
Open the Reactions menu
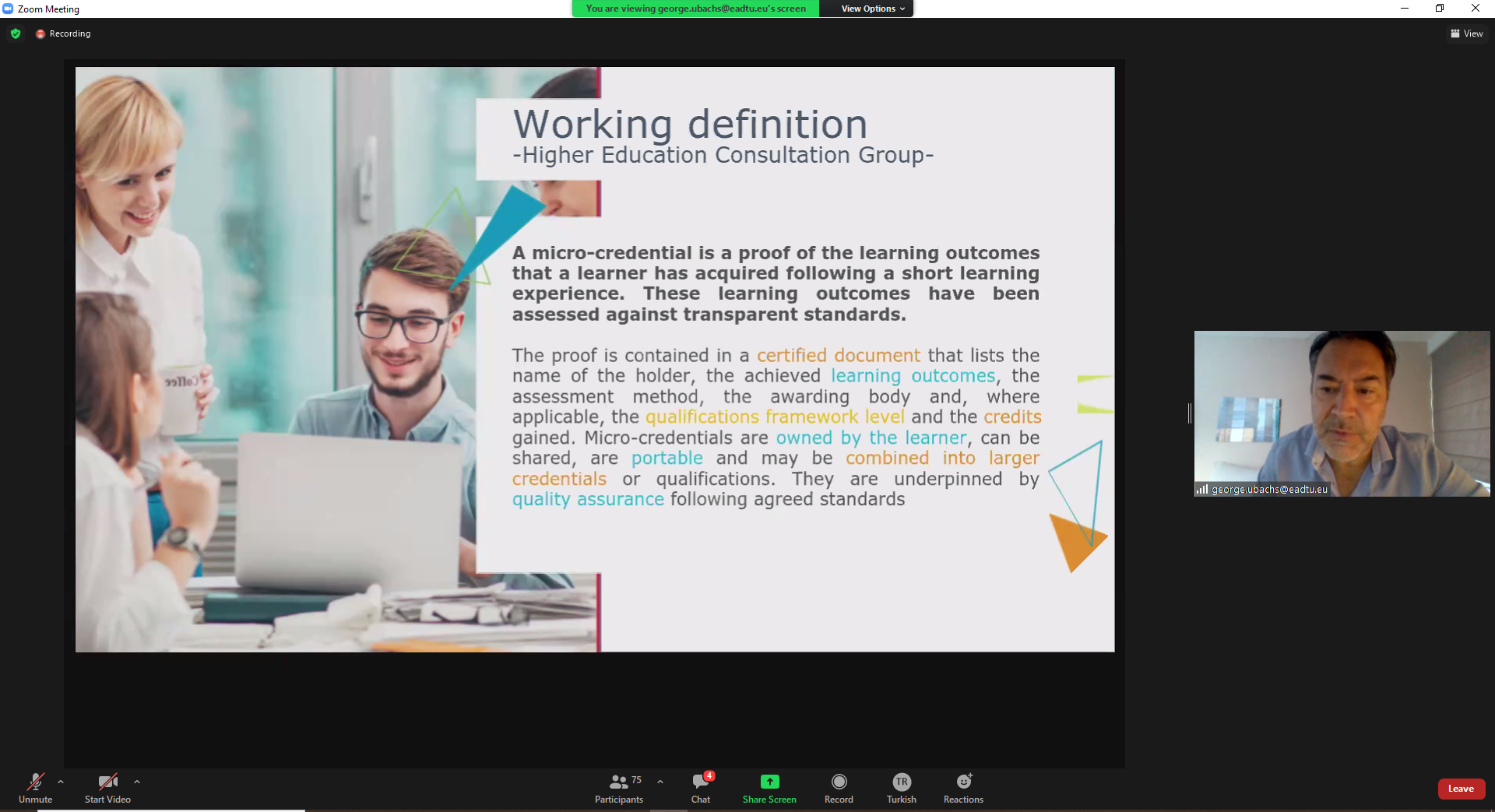click(x=963, y=787)
